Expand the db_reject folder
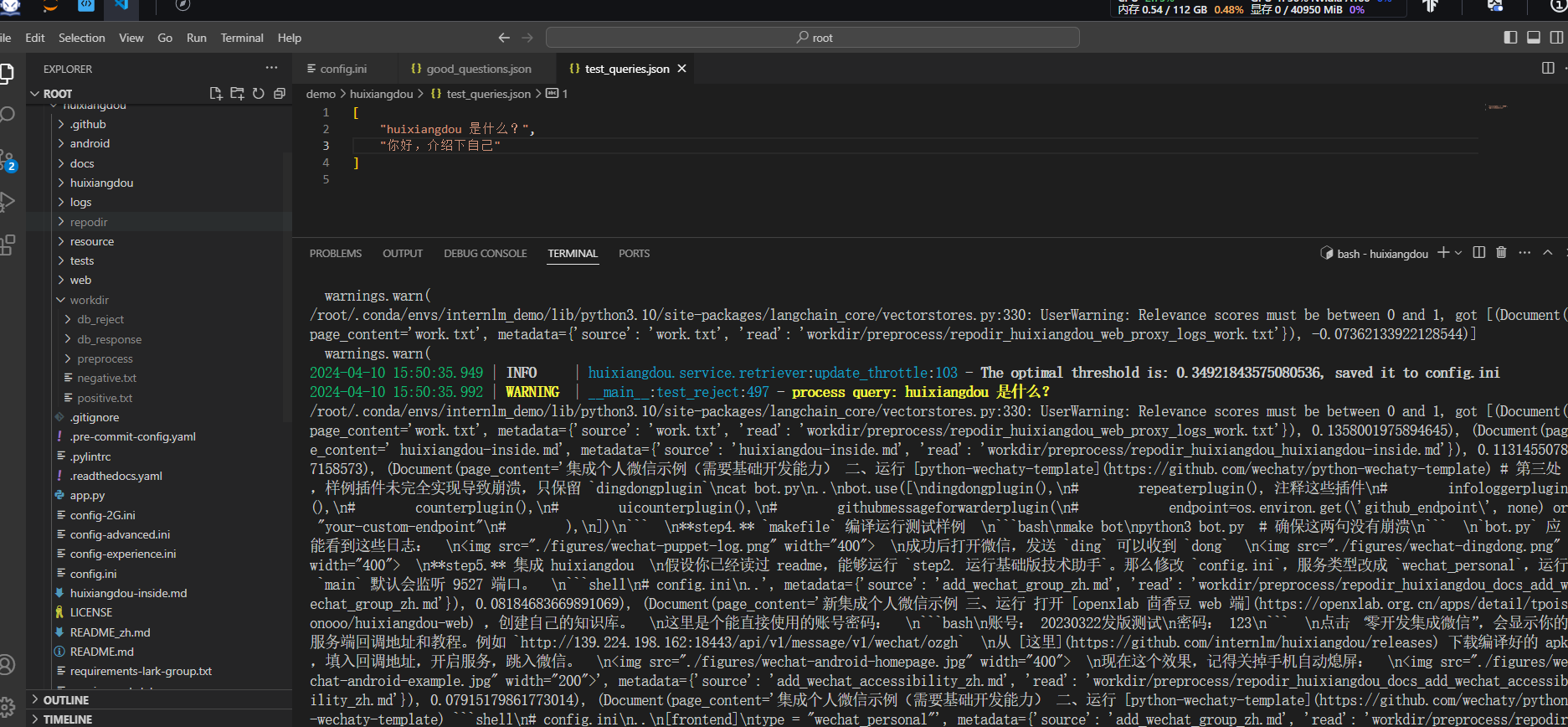1568x727 pixels. click(159, 319)
